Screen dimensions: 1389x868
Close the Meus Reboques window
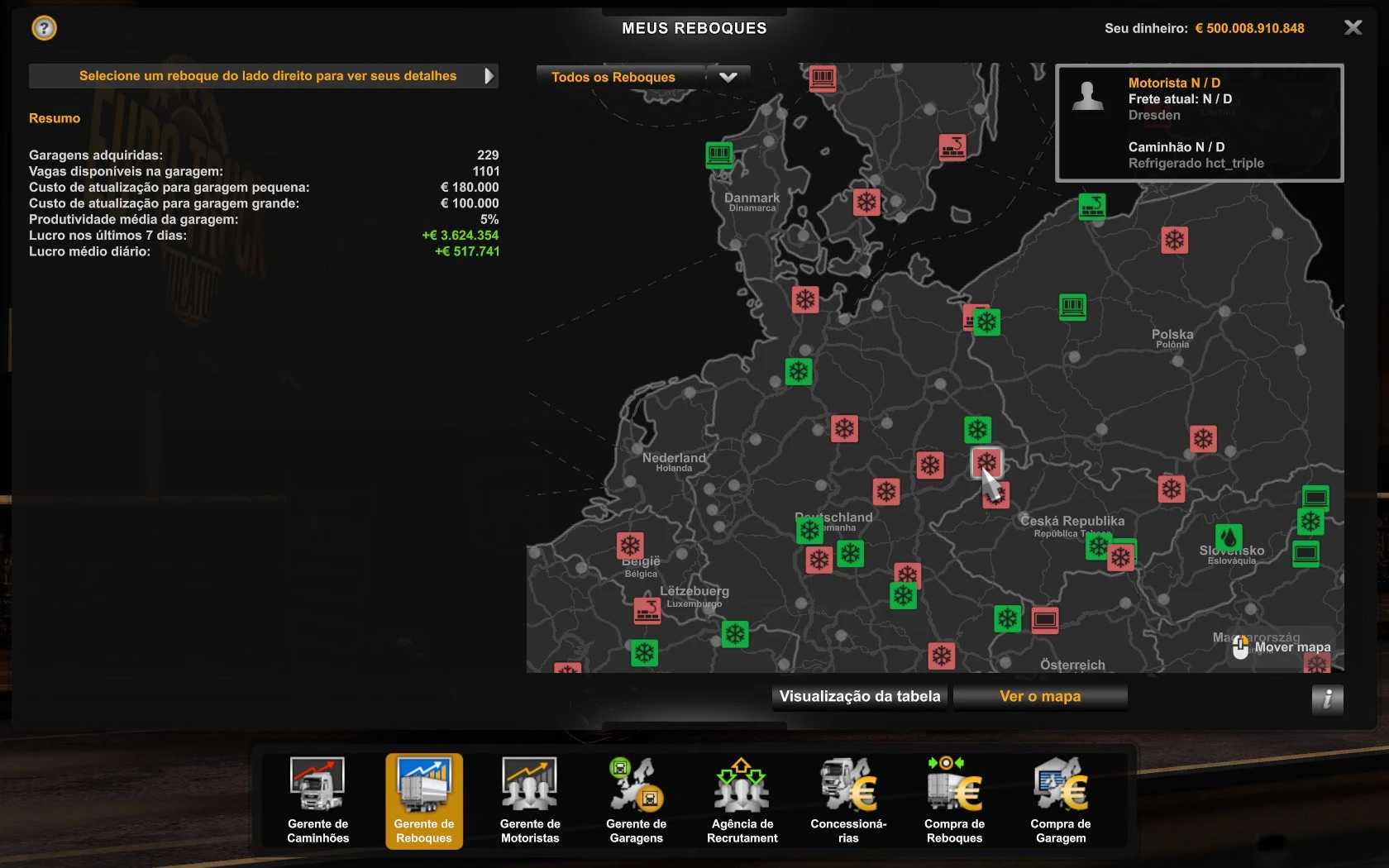tap(1353, 28)
